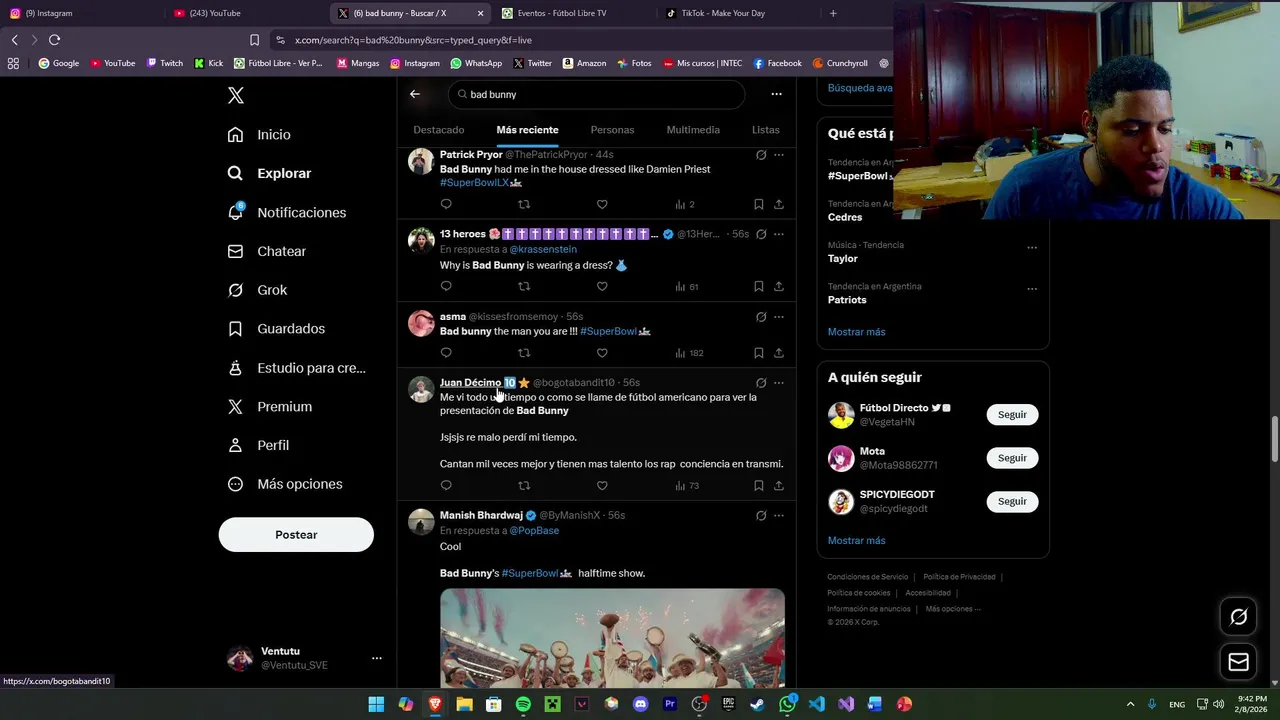
Task: Open Chatear in sidebar
Action: (x=266, y=251)
